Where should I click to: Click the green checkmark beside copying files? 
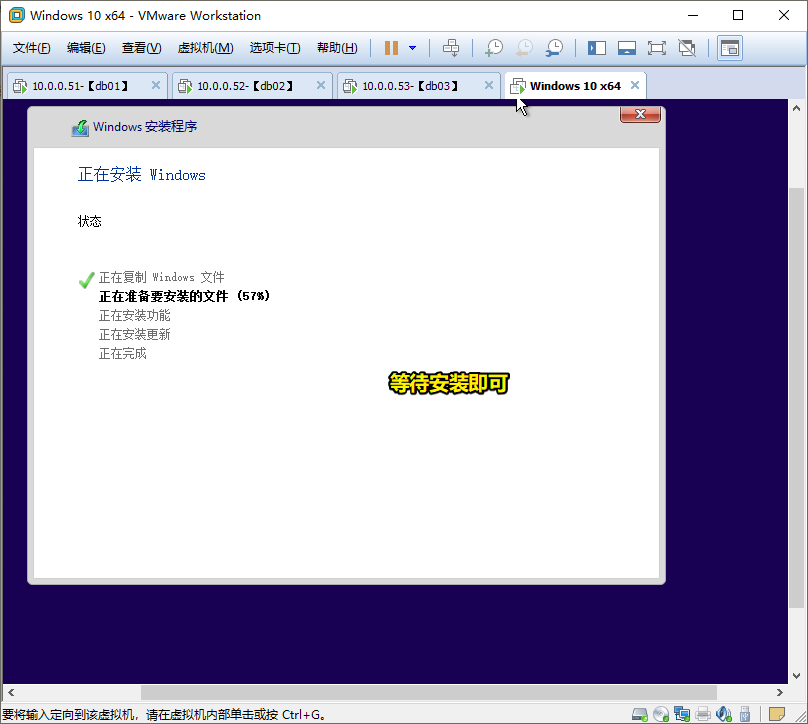(x=87, y=280)
